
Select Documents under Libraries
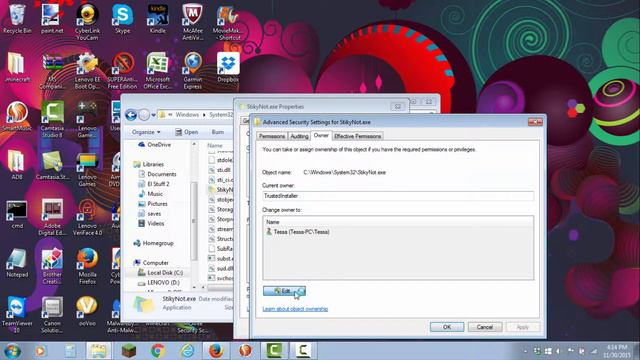157,174
